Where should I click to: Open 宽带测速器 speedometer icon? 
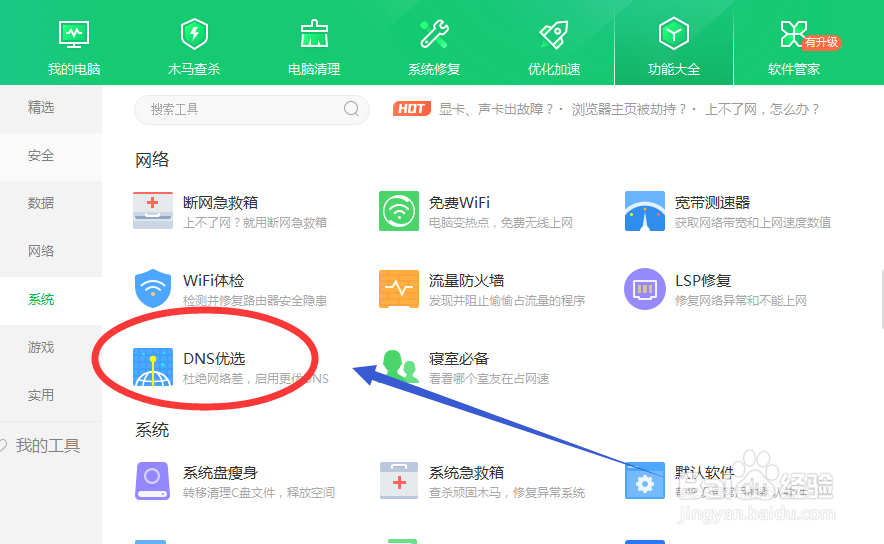[645, 211]
